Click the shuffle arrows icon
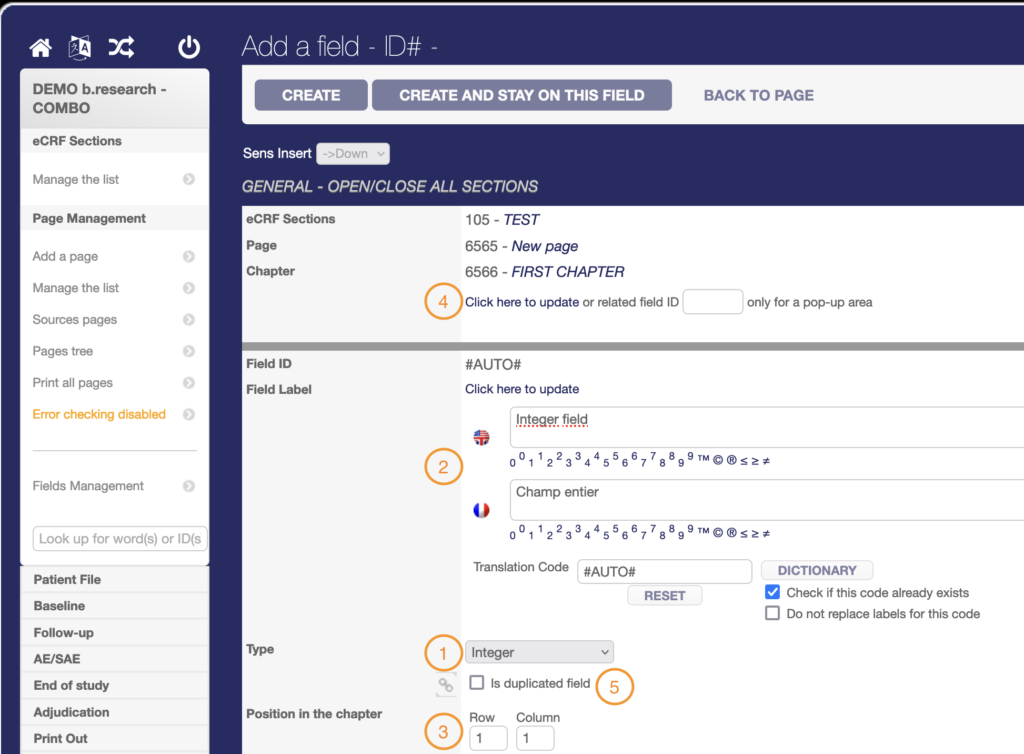 pos(121,47)
